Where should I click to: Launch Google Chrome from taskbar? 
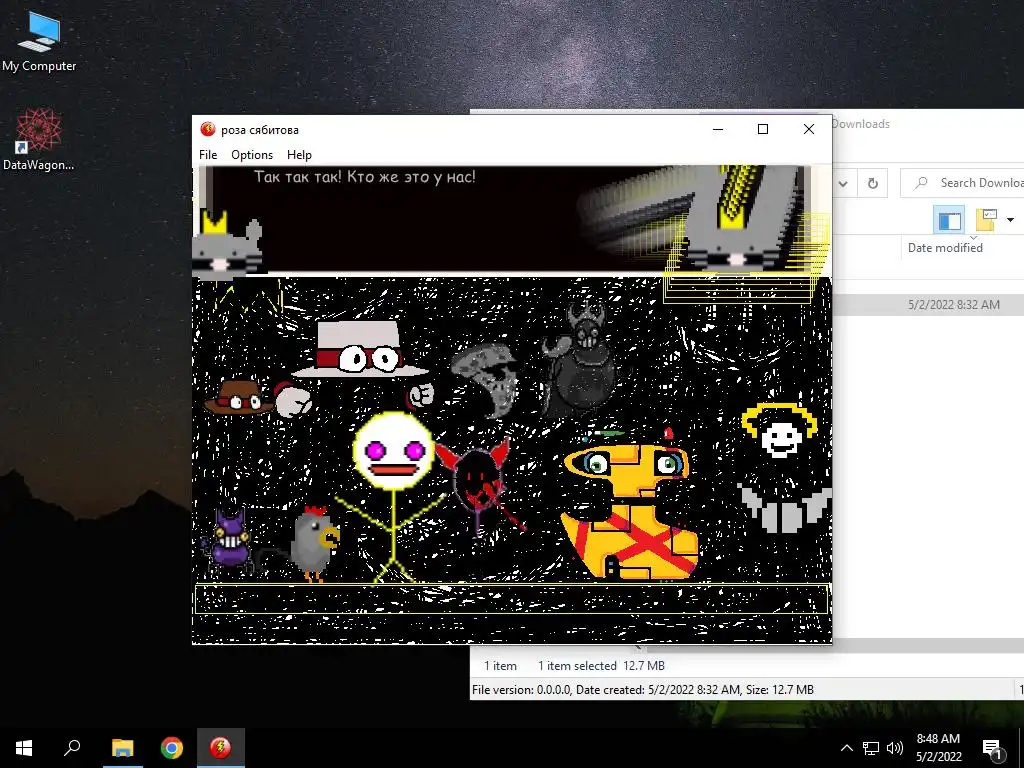(172, 748)
